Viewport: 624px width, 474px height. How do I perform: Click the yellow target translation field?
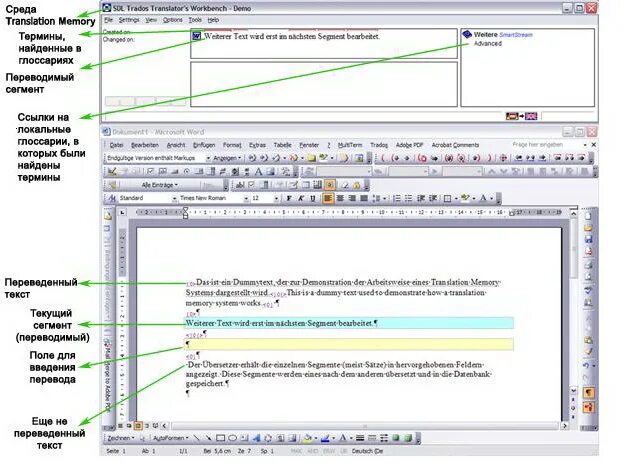pos(349,343)
